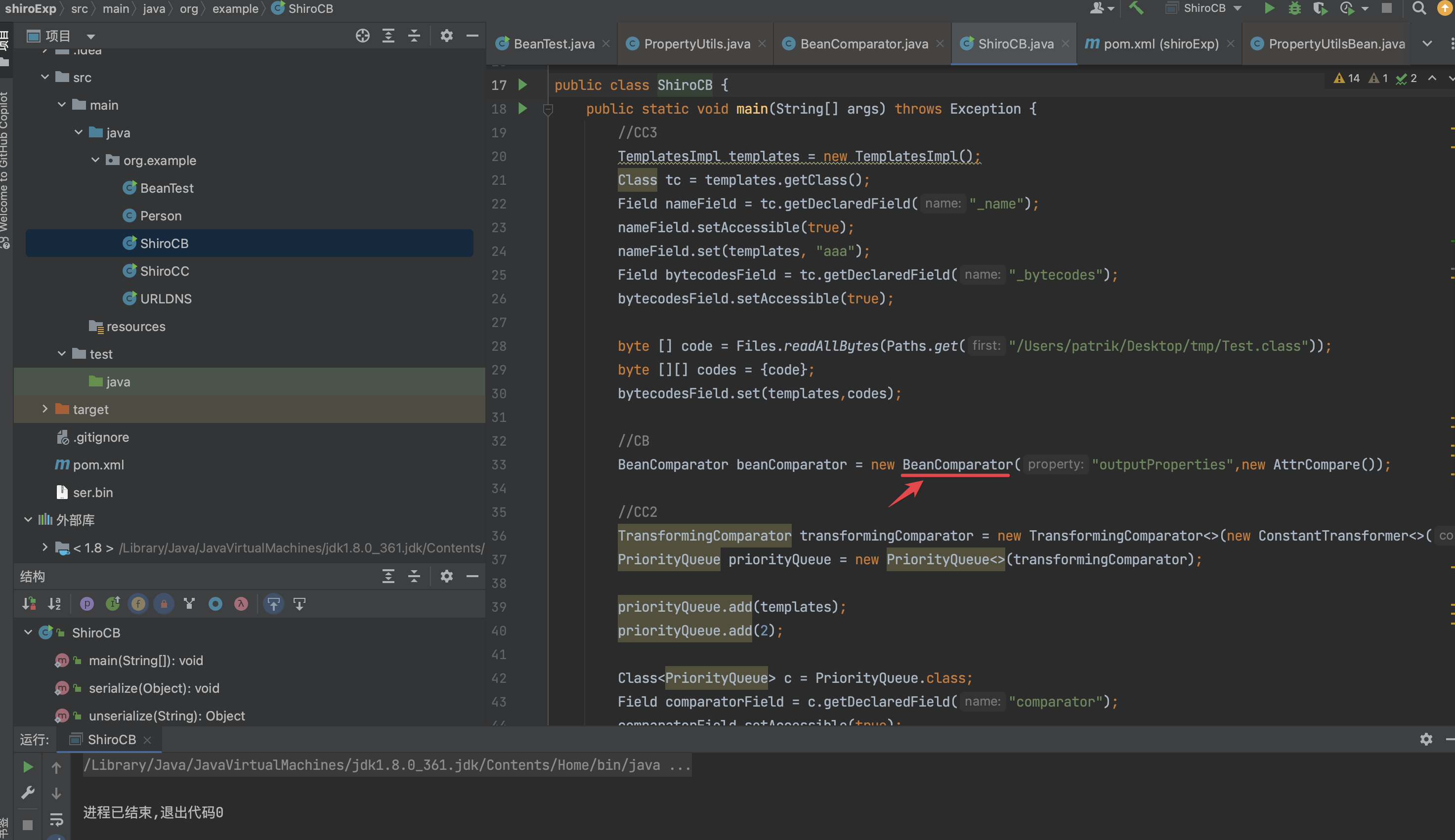Open run configuration wrench in Run panel
This screenshot has width=1455, height=840.
click(x=28, y=793)
